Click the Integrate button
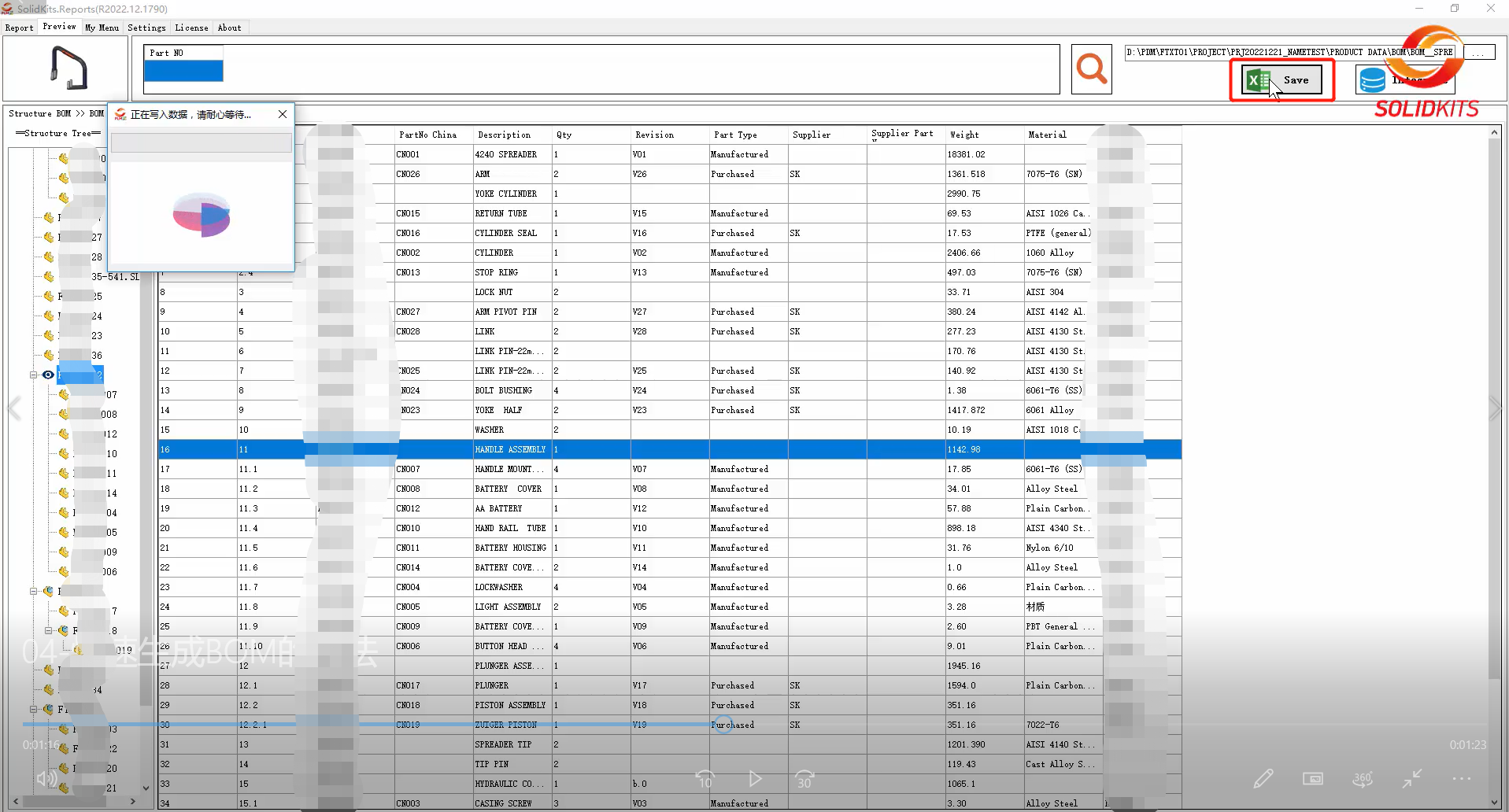The width and height of the screenshot is (1509, 812). 1404,79
